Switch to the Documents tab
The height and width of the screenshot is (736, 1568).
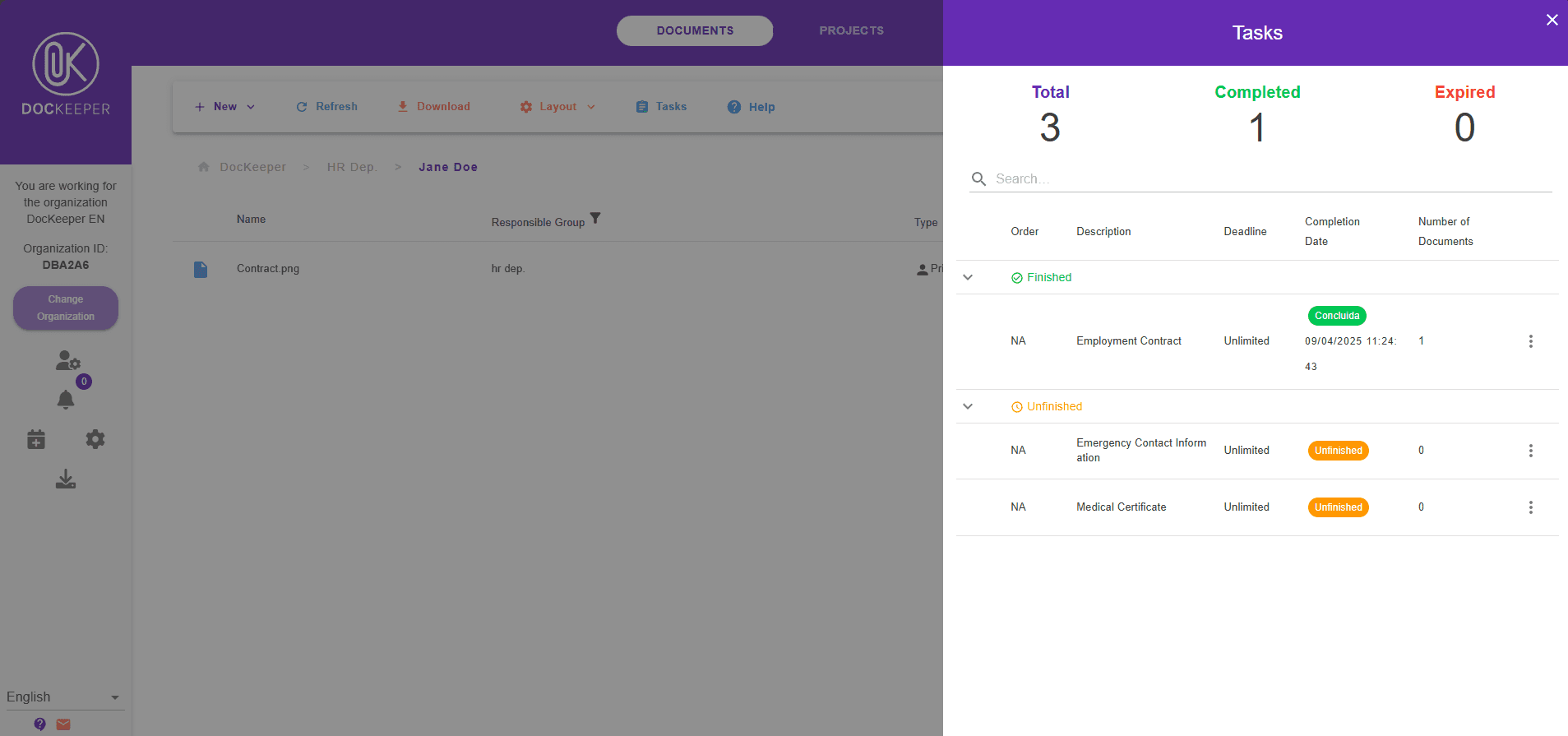pos(695,30)
